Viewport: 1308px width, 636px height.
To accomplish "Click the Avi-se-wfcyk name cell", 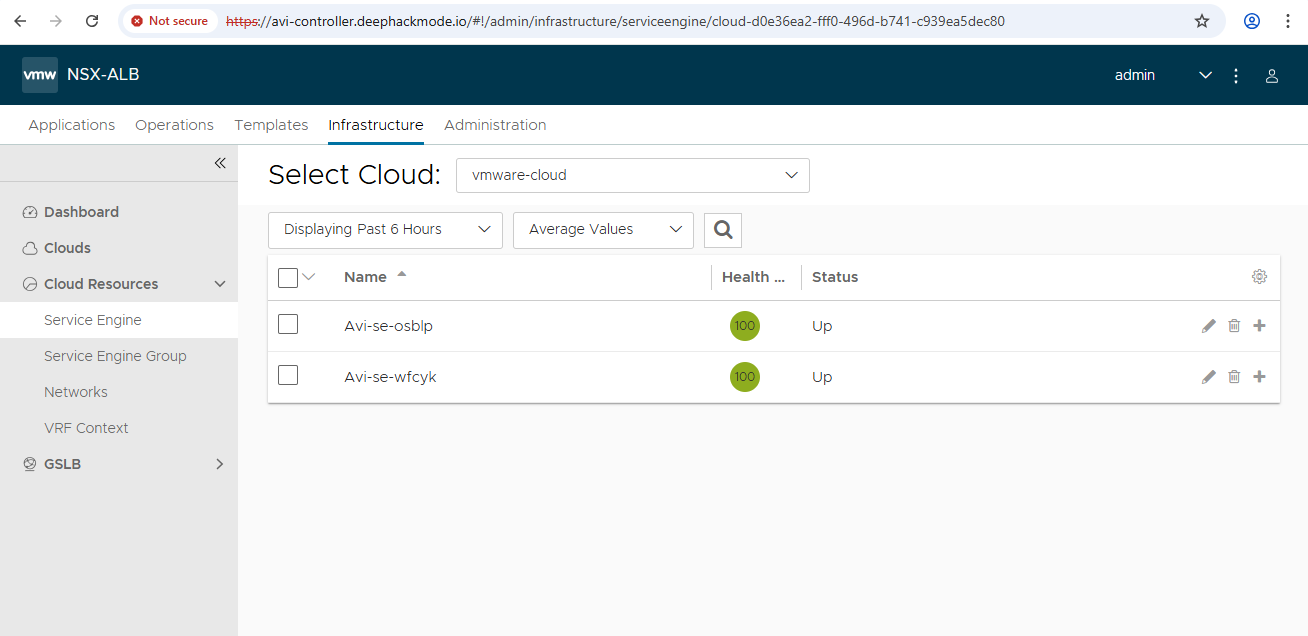I will pos(390,377).
